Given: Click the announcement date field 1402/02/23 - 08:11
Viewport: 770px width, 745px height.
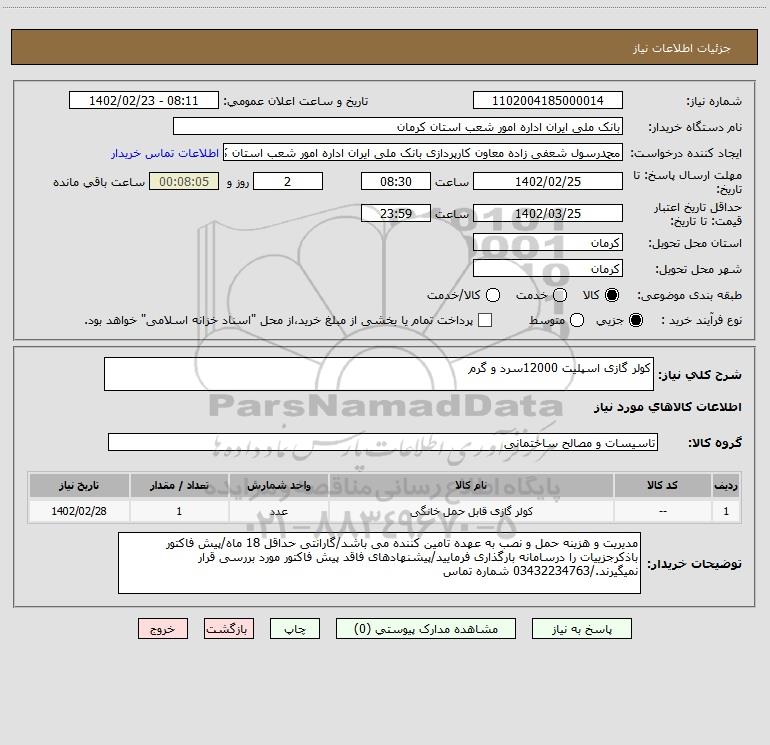Looking at the screenshot, I should coord(144,101).
